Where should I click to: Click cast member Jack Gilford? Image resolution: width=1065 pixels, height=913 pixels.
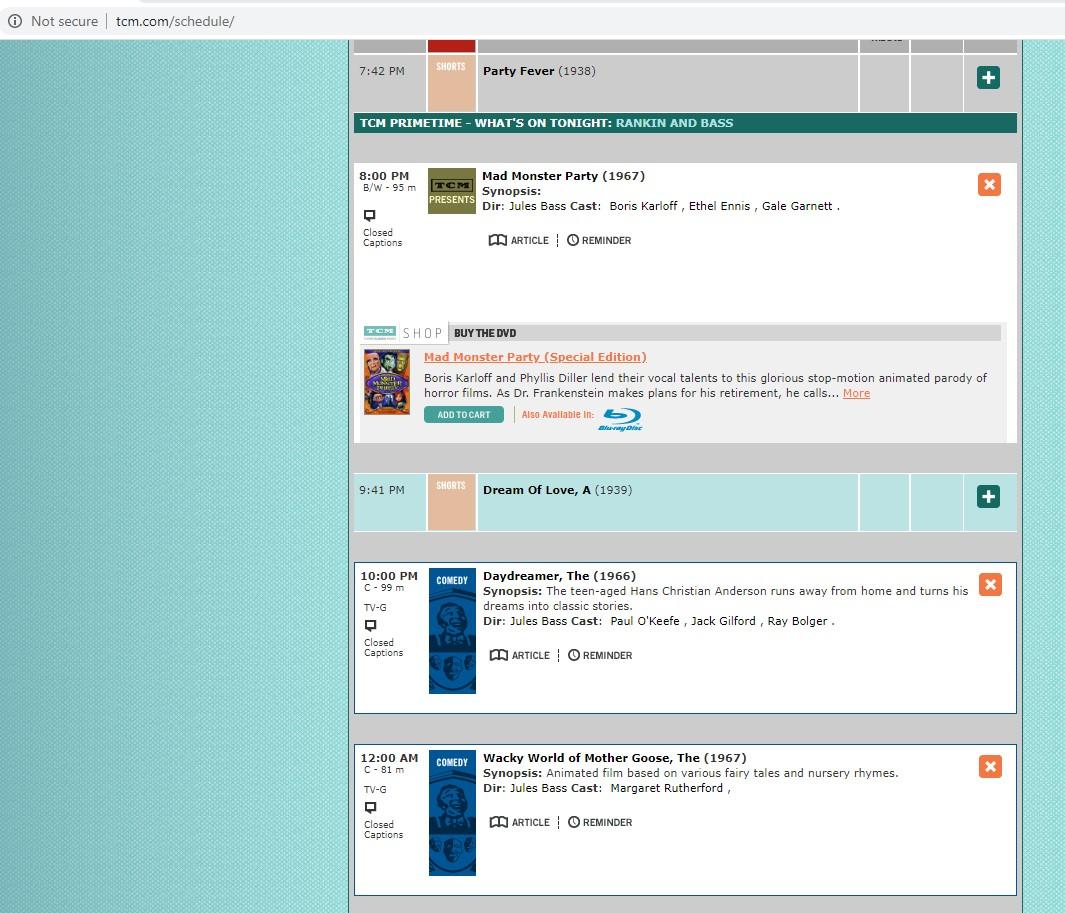(x=723, y=621)
